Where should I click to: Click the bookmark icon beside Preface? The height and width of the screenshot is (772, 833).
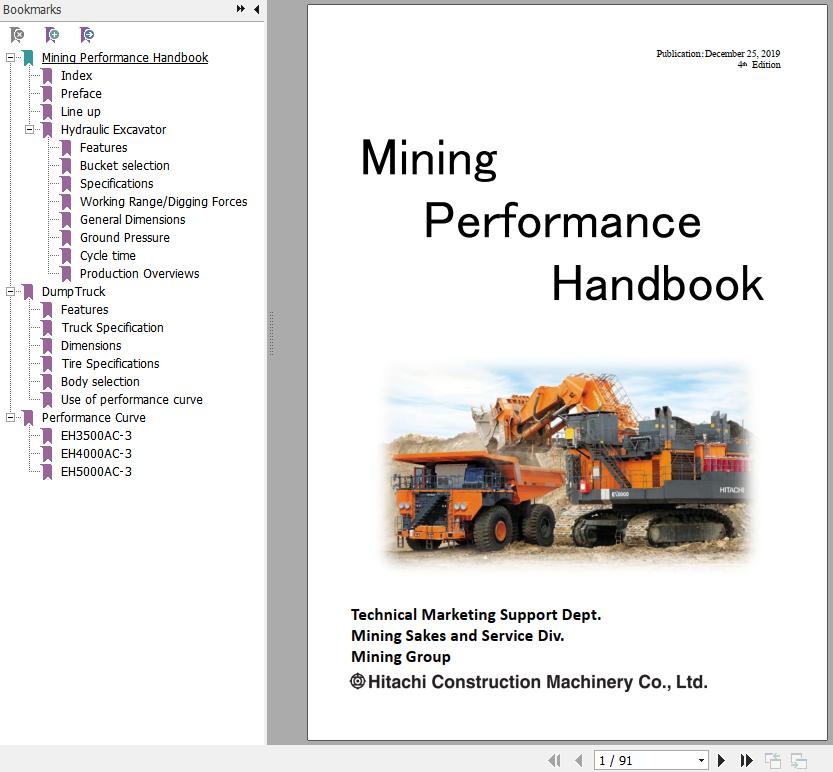47,94
